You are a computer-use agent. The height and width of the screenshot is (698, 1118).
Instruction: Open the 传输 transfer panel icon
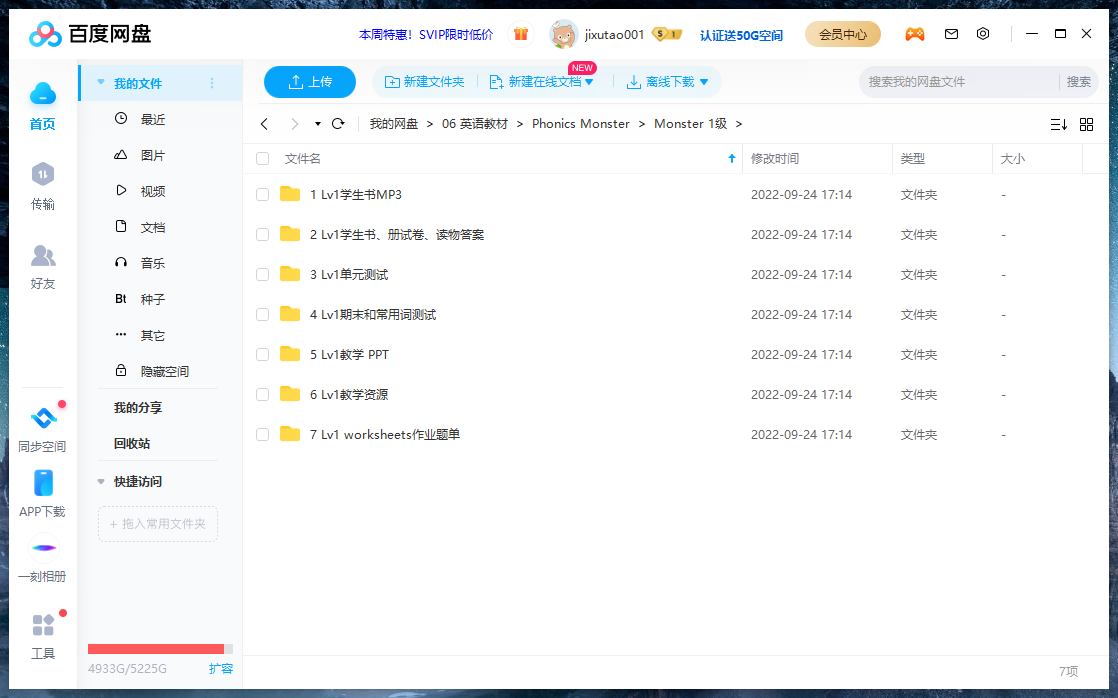(x=42, y=175)
